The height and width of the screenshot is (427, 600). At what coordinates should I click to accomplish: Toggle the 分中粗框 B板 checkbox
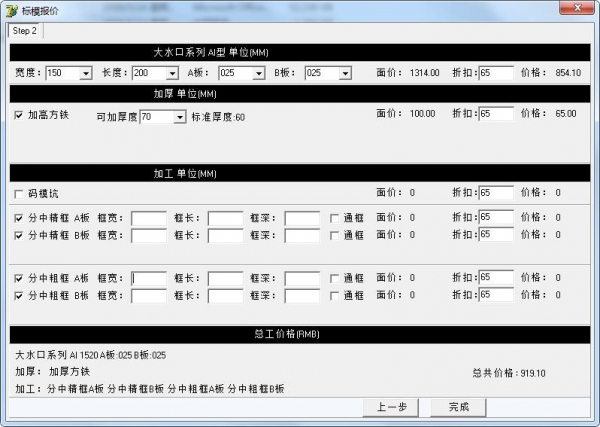pos(18,296)
